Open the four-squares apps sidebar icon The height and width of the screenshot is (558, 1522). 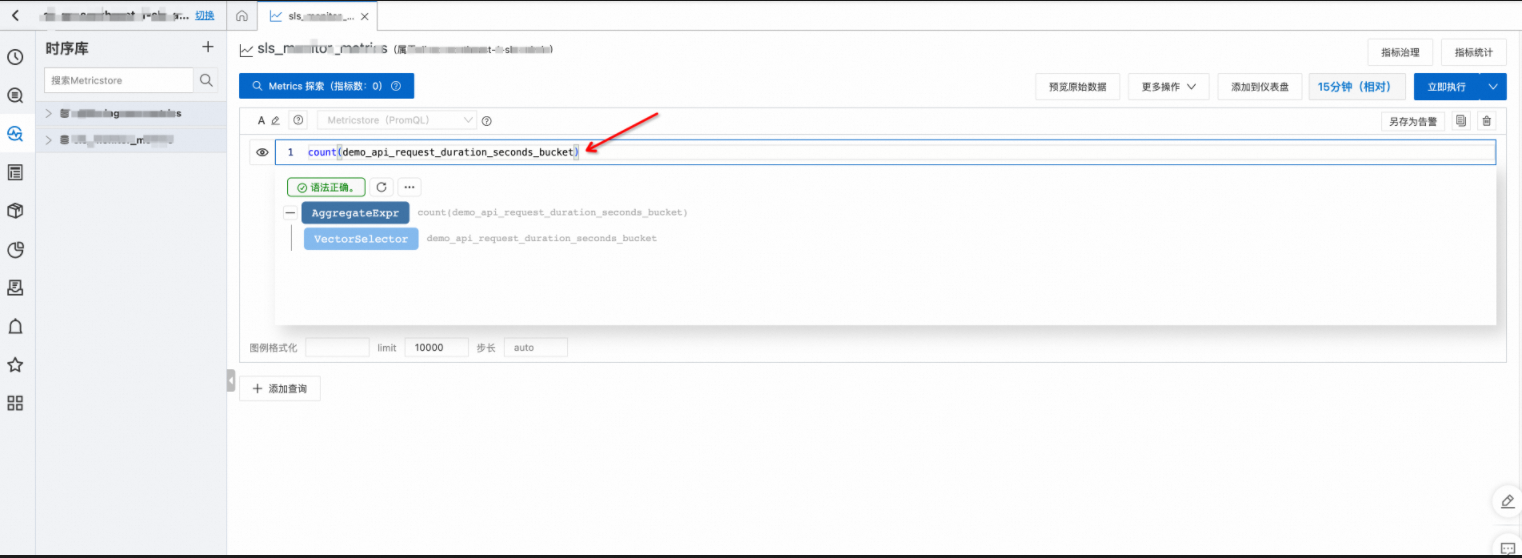point(15,403)
